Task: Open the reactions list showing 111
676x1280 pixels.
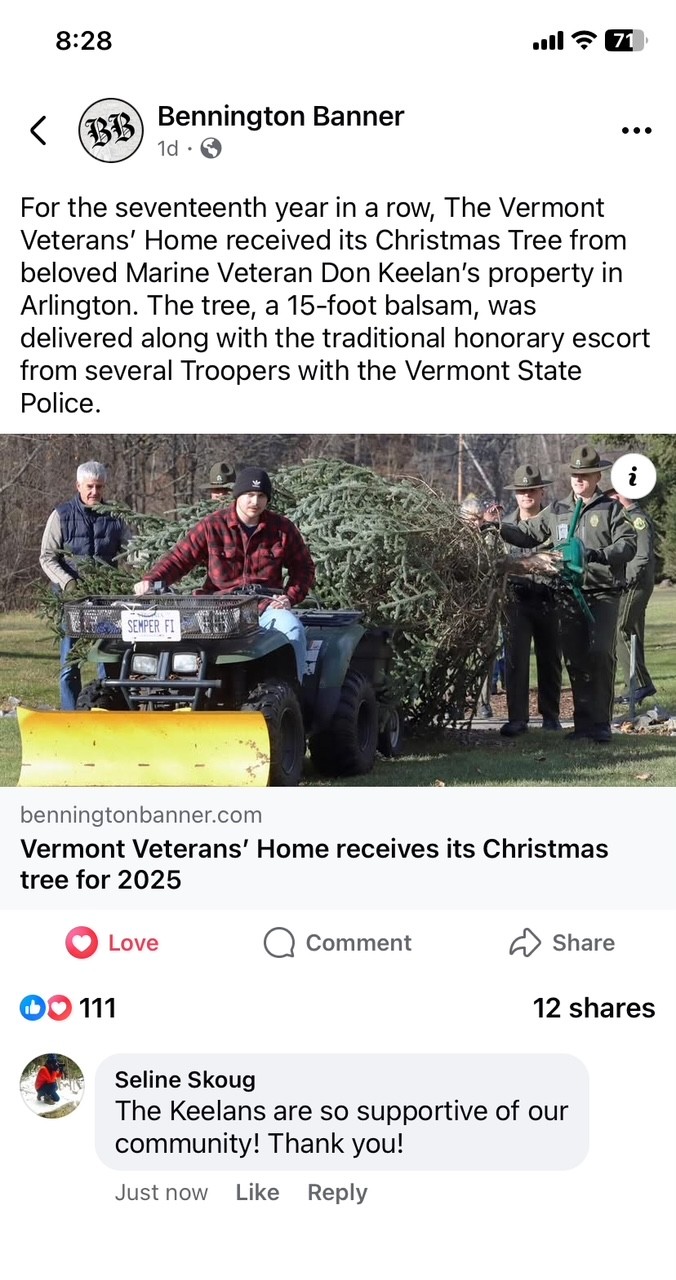Action: pyautogui.click(x=68, y=1008)
